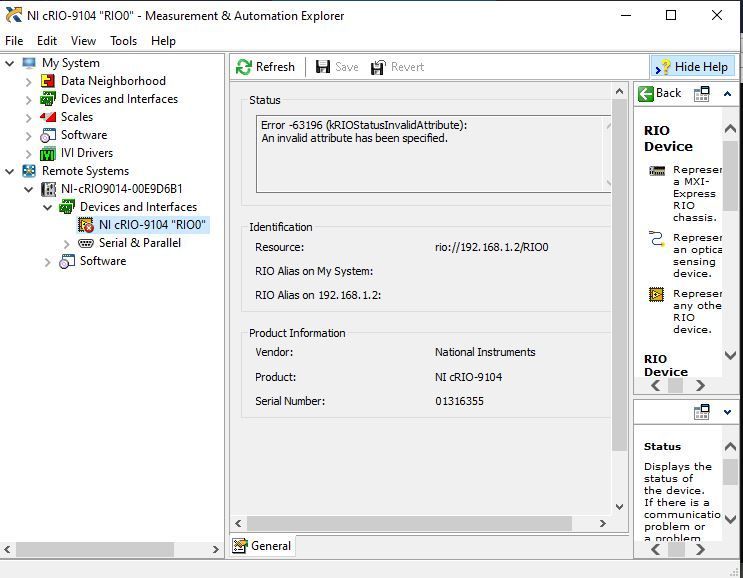Collapse the remote Devices and Interfaces node

(x=47, y=208)
